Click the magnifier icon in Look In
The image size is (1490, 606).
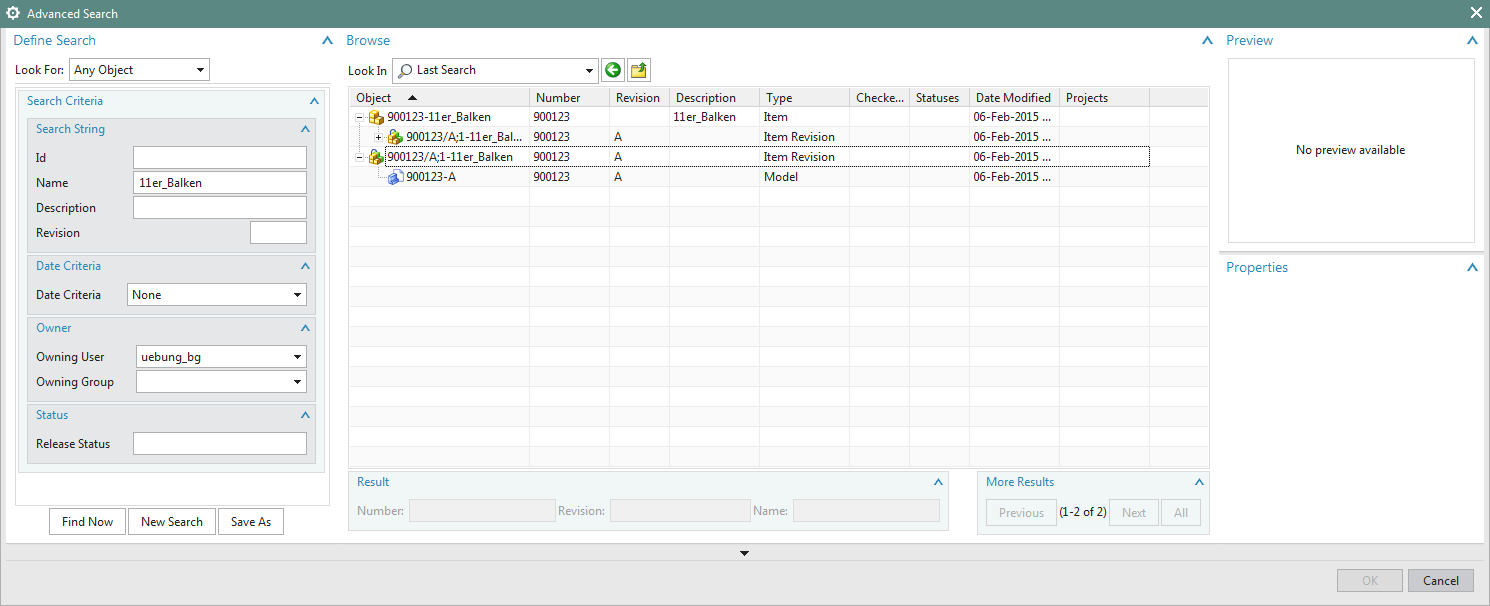(x=405, y=70)
